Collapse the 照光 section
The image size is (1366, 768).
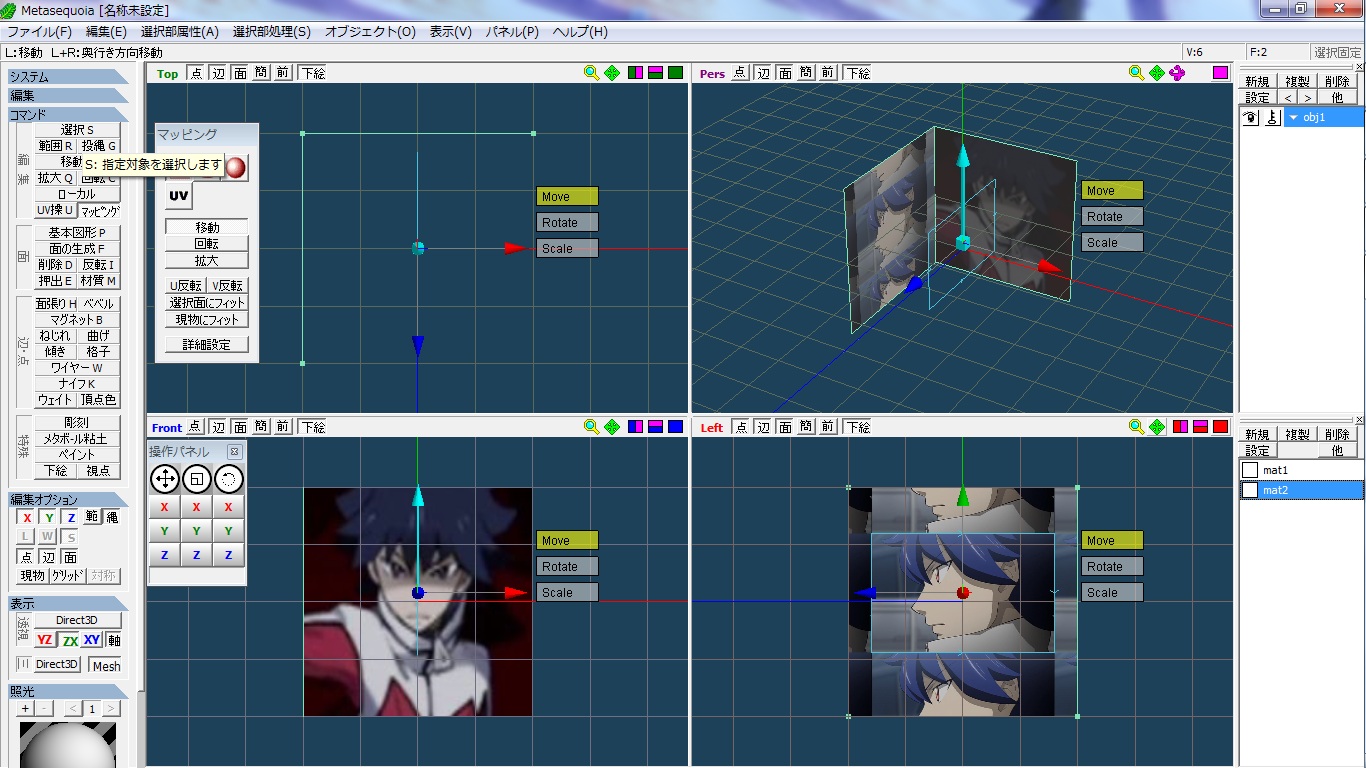68,691
